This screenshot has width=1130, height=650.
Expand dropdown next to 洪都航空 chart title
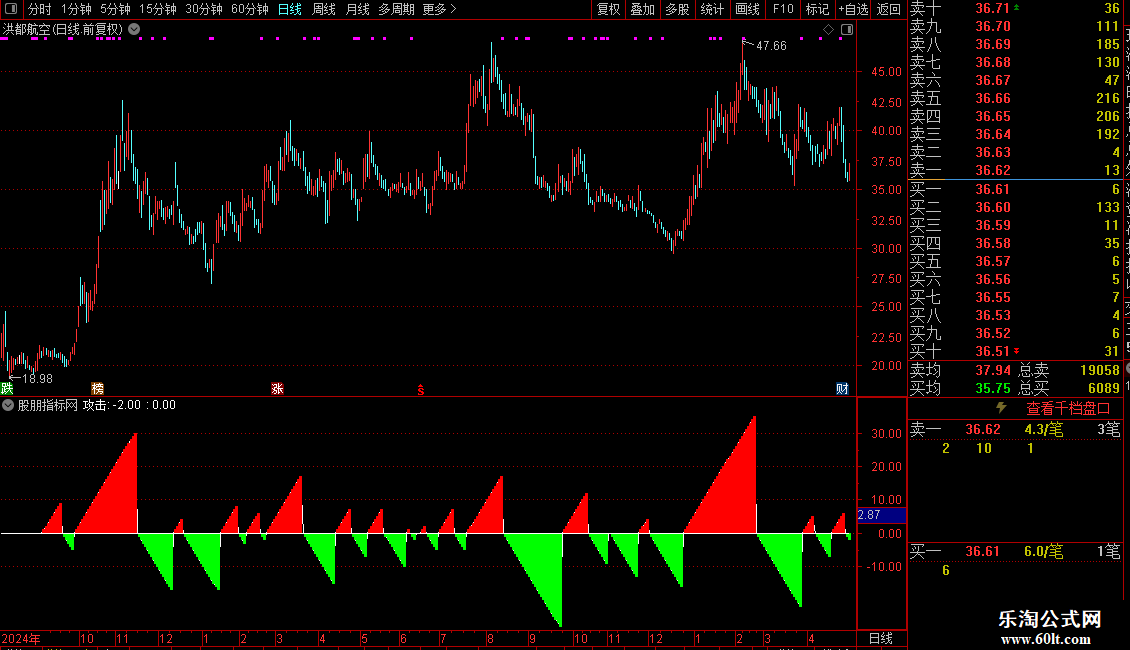click(x=134, y=30)
